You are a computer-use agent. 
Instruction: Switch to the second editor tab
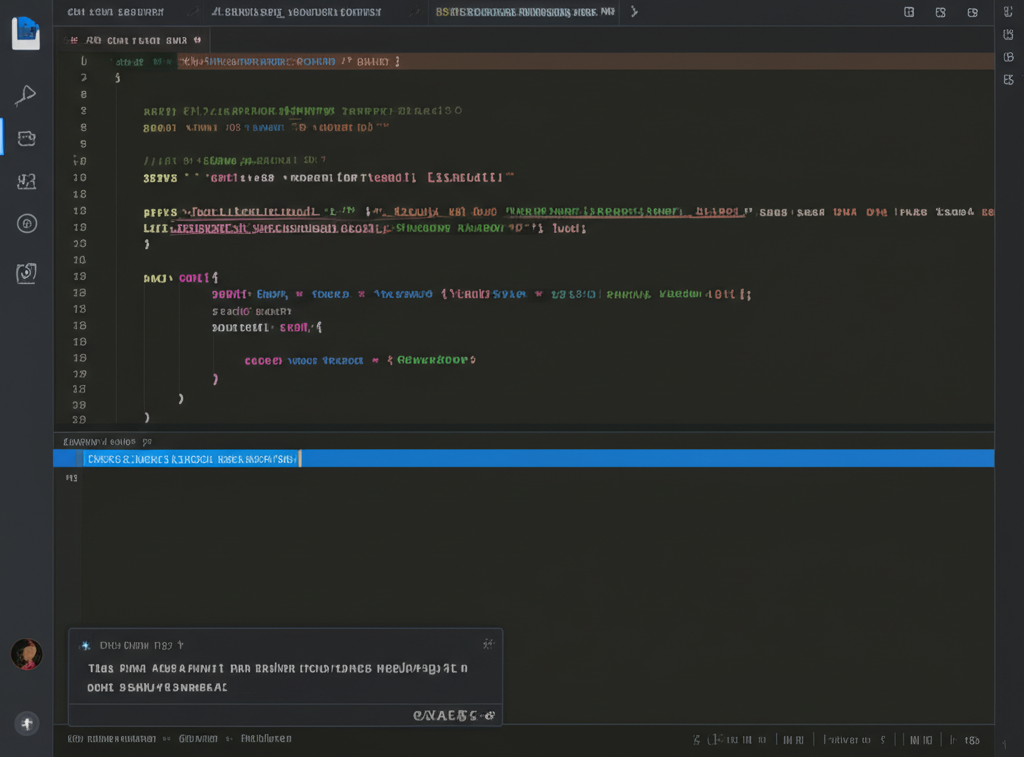[x=297, y=12]
